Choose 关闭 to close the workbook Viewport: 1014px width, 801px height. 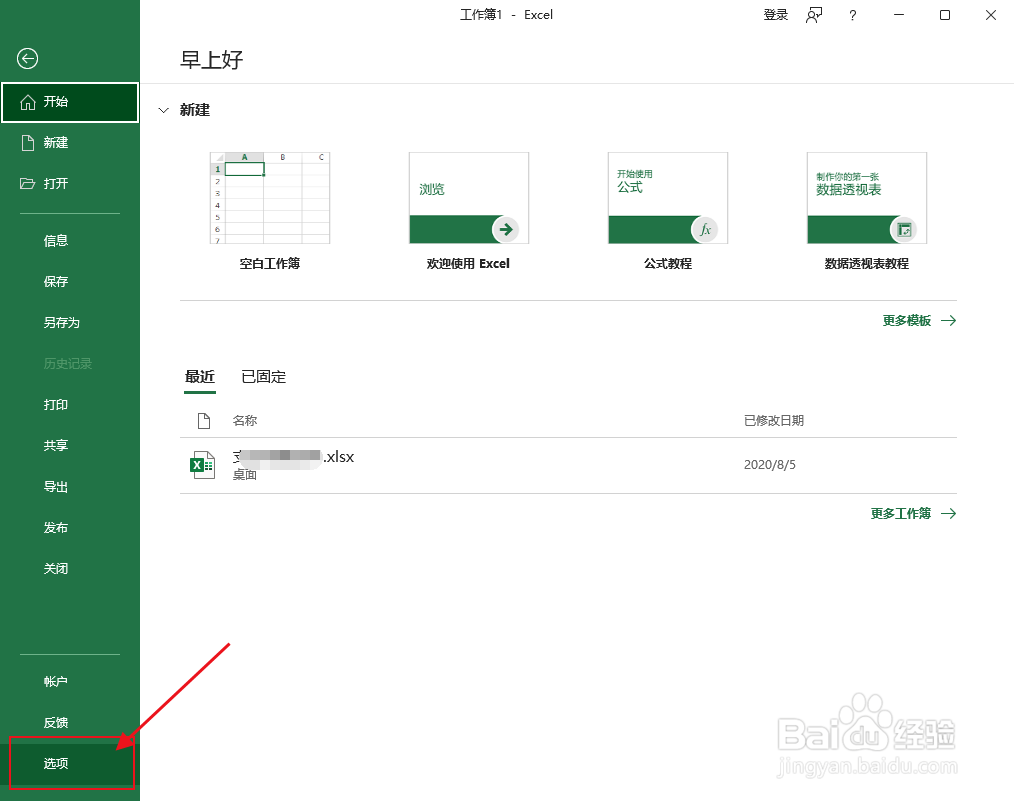point(70,569)
